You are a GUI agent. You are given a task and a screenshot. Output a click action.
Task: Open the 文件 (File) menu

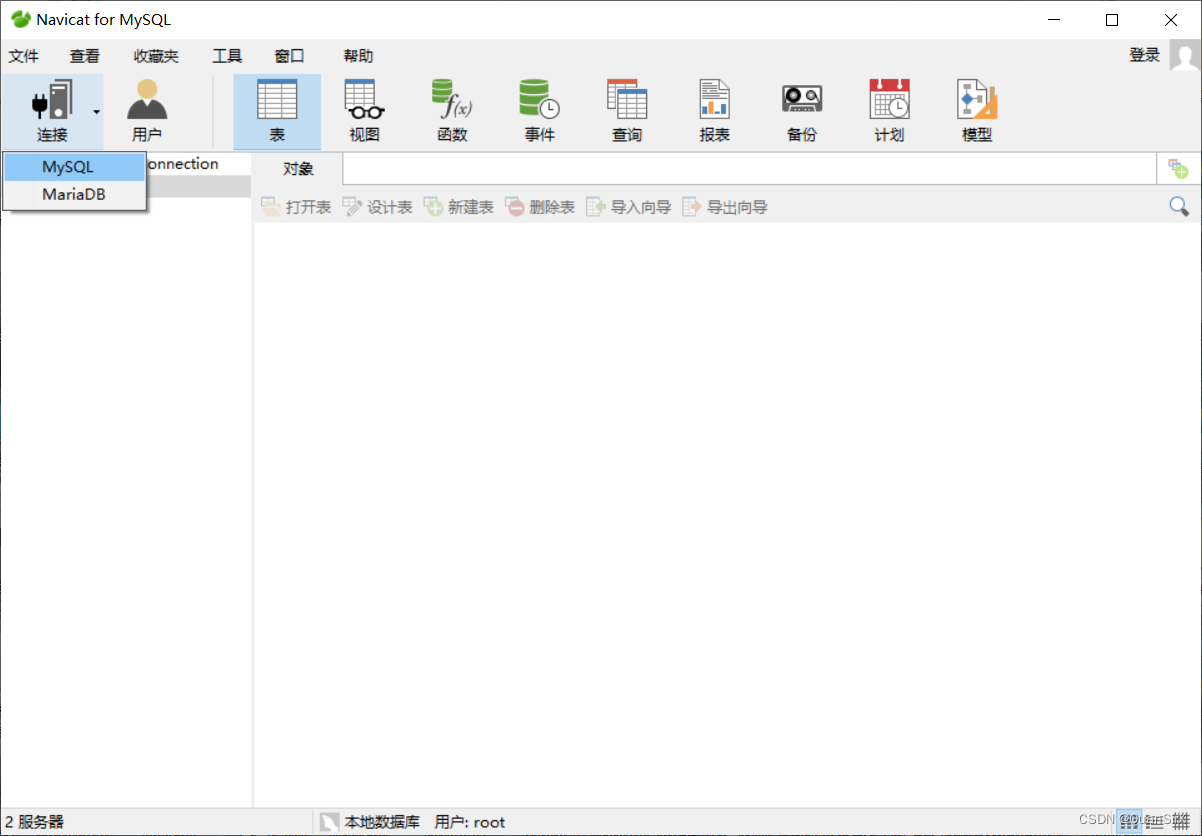point(24,56)
